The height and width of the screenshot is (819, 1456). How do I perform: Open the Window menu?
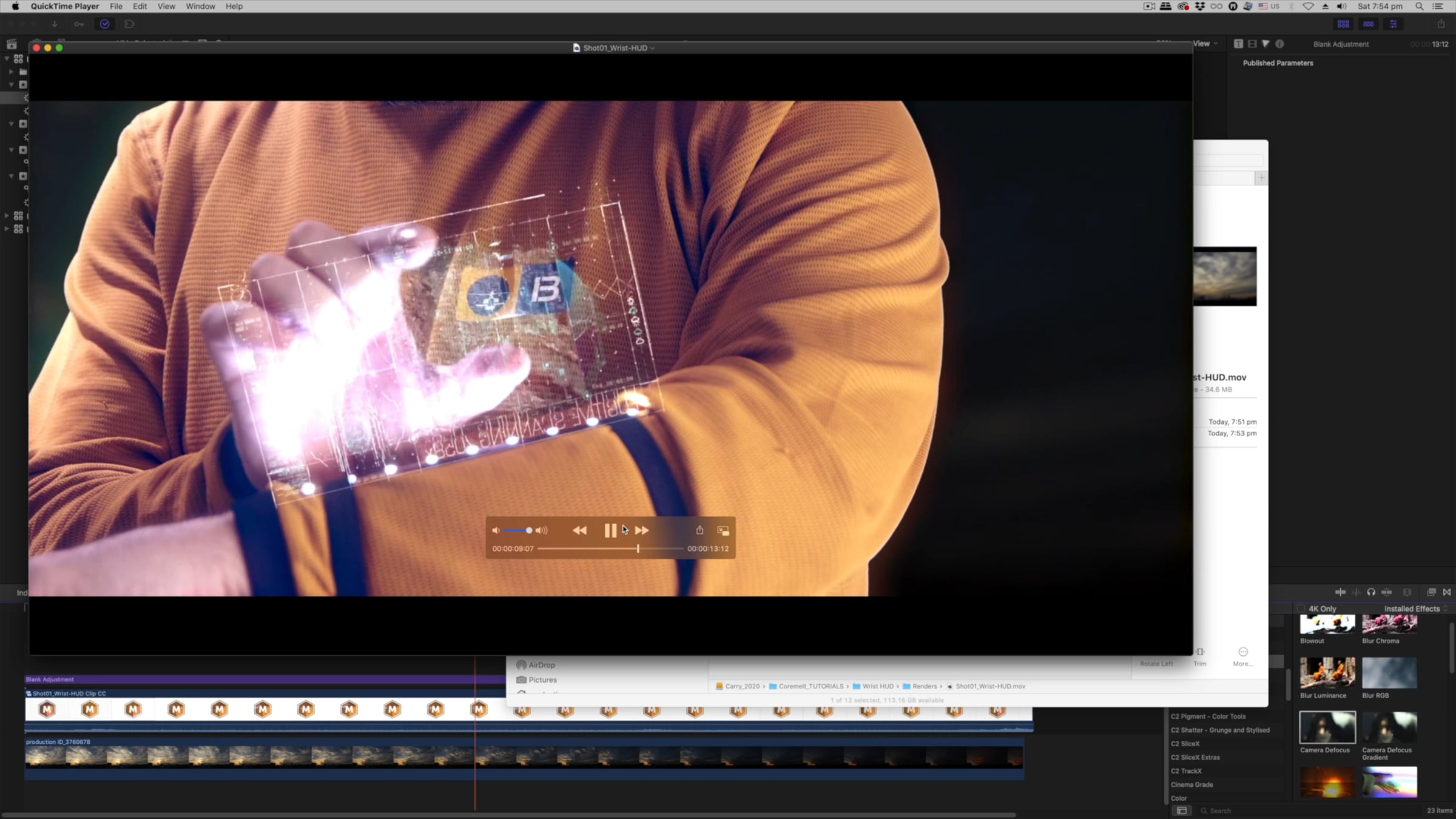200,6
